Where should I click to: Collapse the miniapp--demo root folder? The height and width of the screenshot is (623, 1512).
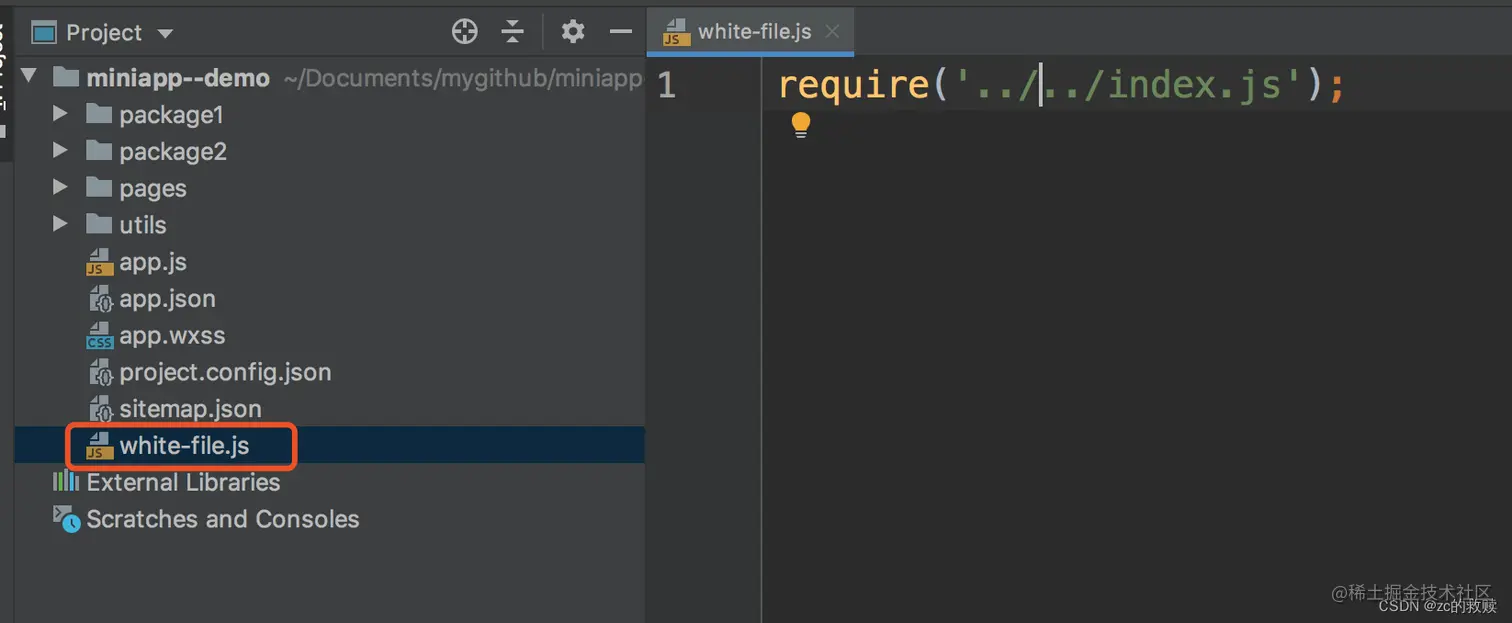(28, 77)
